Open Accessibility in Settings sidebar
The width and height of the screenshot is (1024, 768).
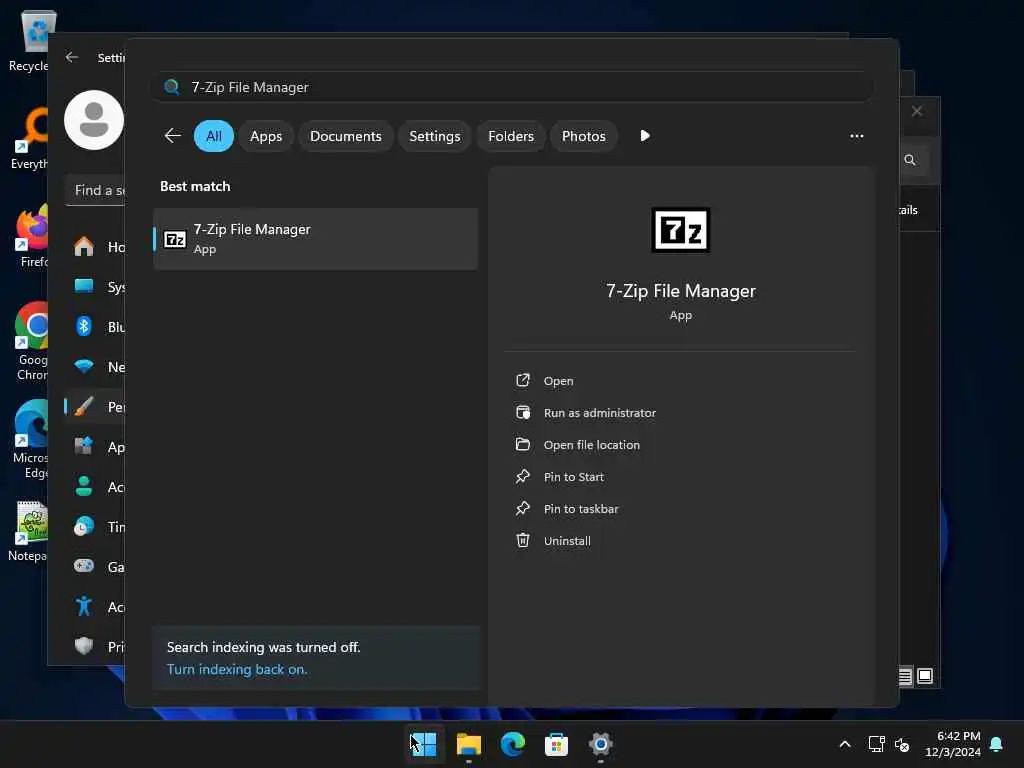tap(95, 607)
